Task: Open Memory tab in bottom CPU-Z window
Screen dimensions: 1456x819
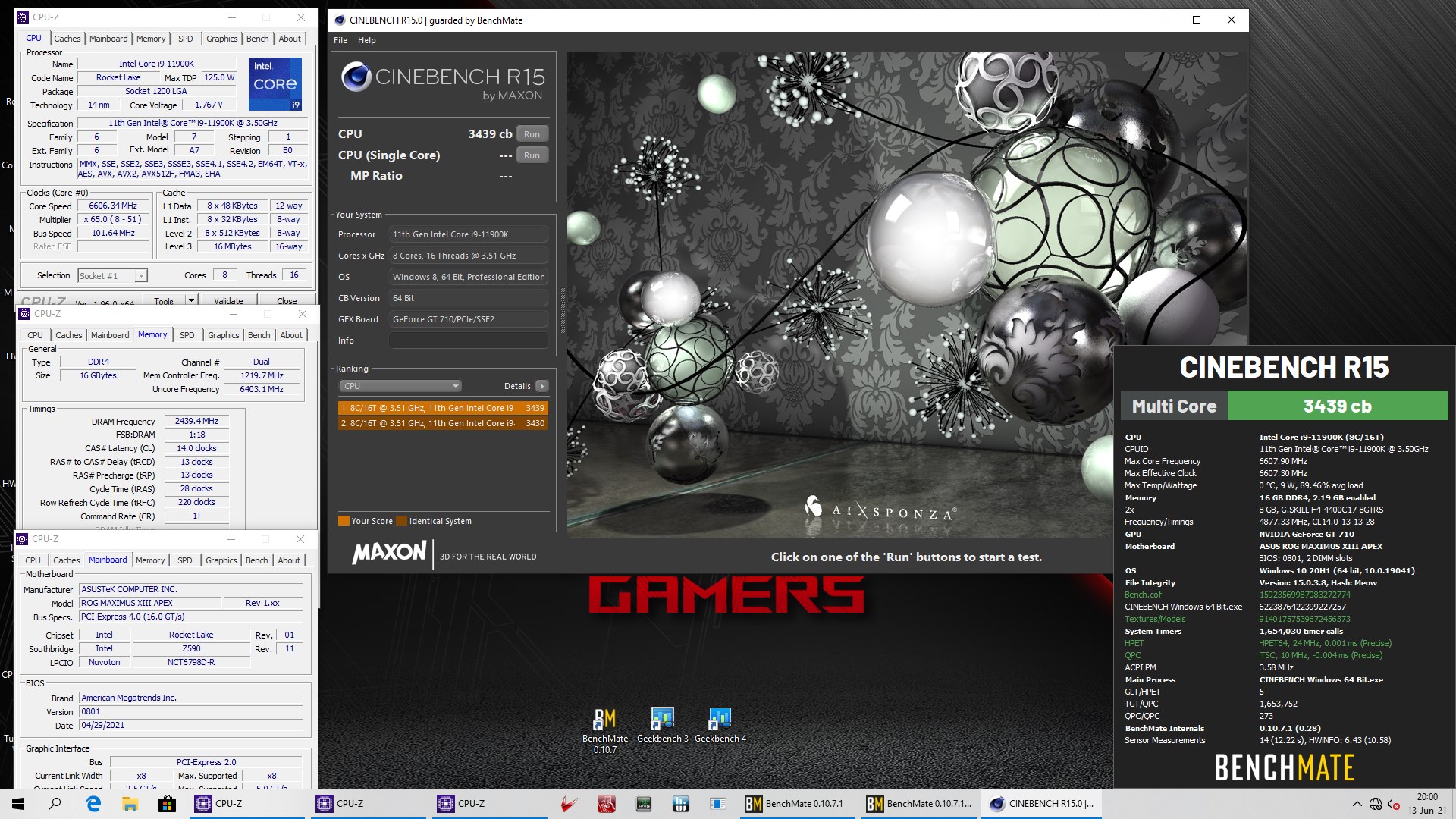Action: coord(150,560)
